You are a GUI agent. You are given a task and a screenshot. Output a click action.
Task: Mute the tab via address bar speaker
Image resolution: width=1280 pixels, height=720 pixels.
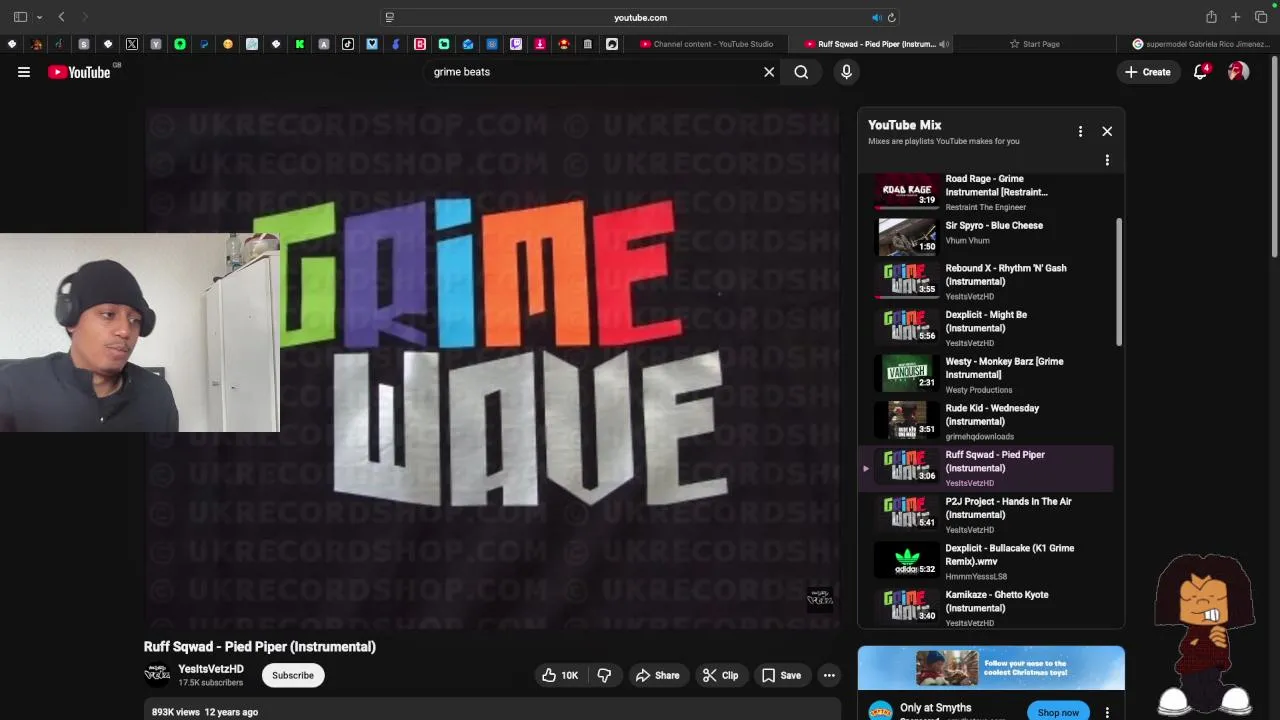click(x=876, y=17)
